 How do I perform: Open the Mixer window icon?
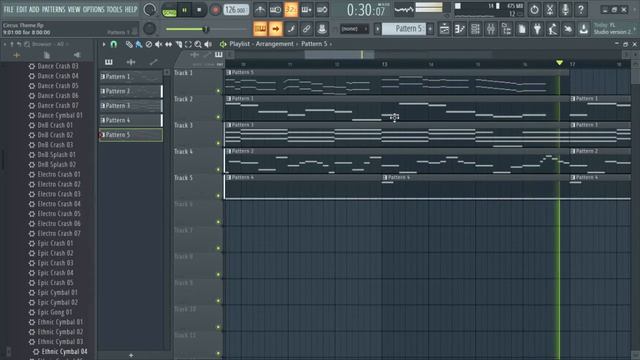pyautogui.click(x=491, y=29)
